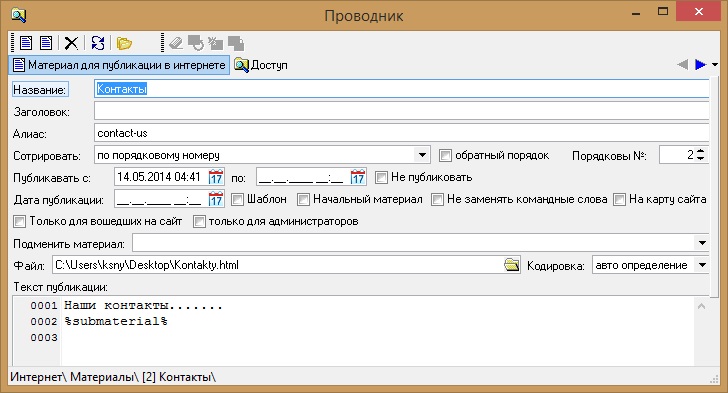Image resolution: width=728 pixels, height=393 pixels.
Task: Click the form's vertical scrollbar
Action: 714,188
